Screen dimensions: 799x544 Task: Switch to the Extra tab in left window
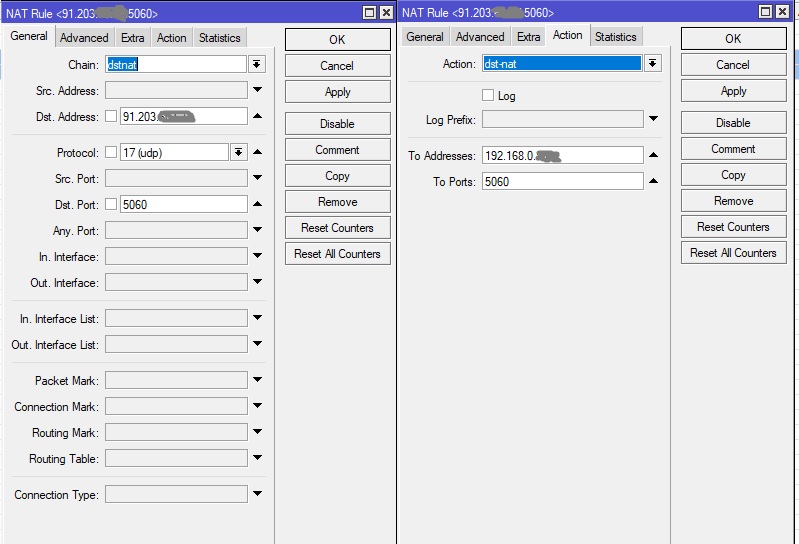click(132, 38)
